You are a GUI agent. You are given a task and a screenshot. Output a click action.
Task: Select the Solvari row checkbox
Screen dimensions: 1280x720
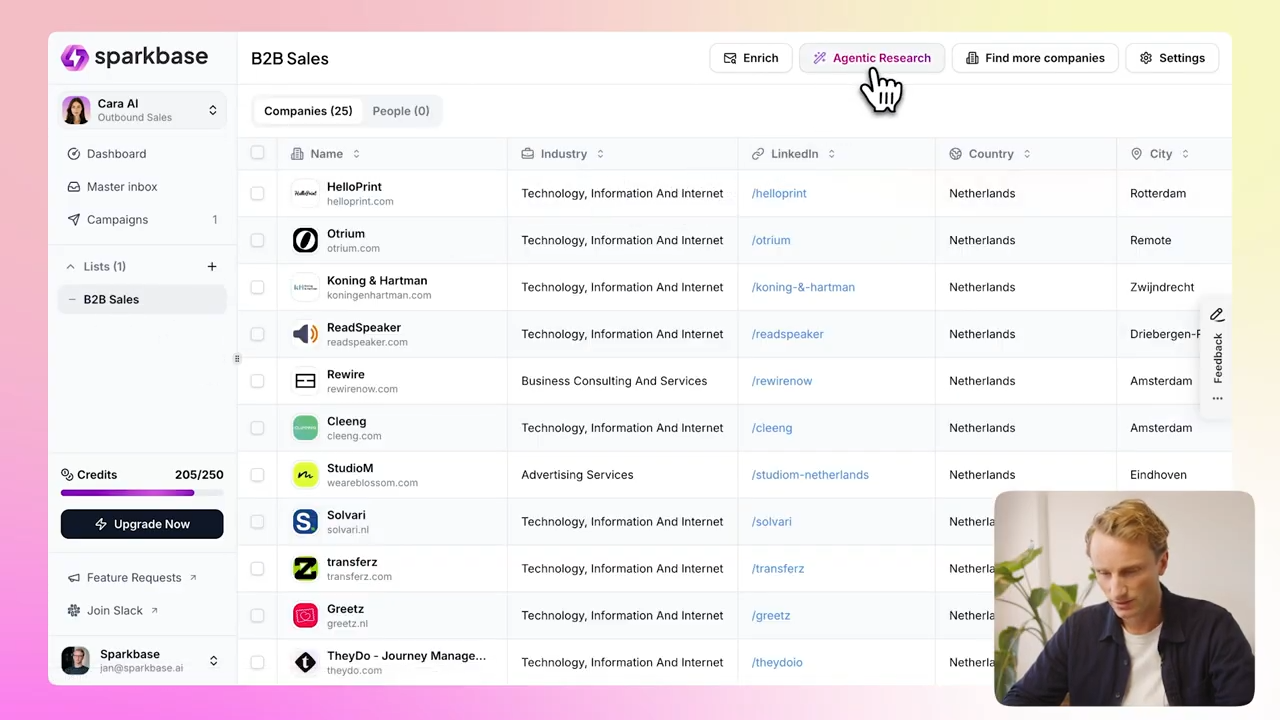click(257, 522)
